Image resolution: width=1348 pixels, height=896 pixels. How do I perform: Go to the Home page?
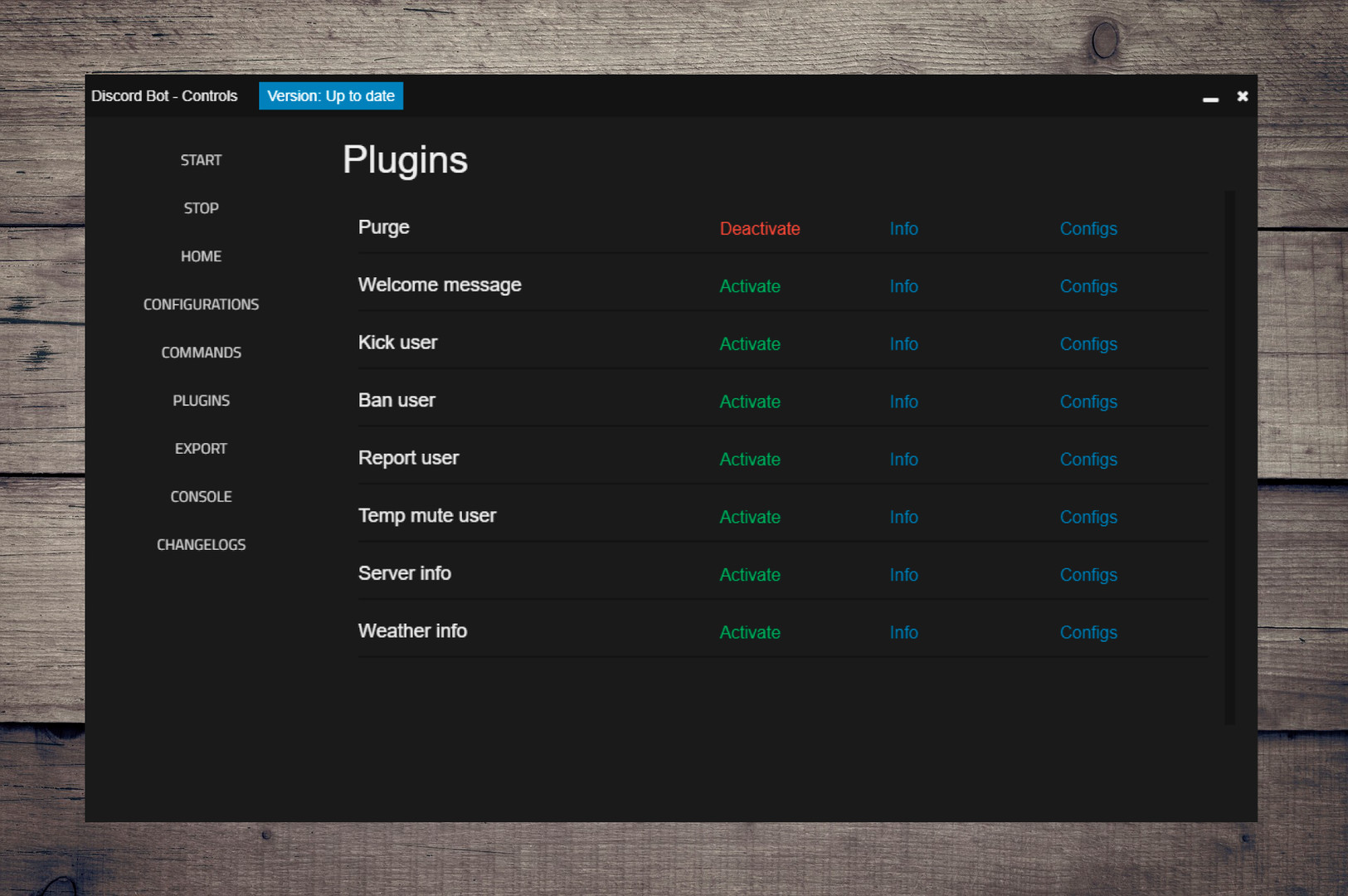point(201,256)
